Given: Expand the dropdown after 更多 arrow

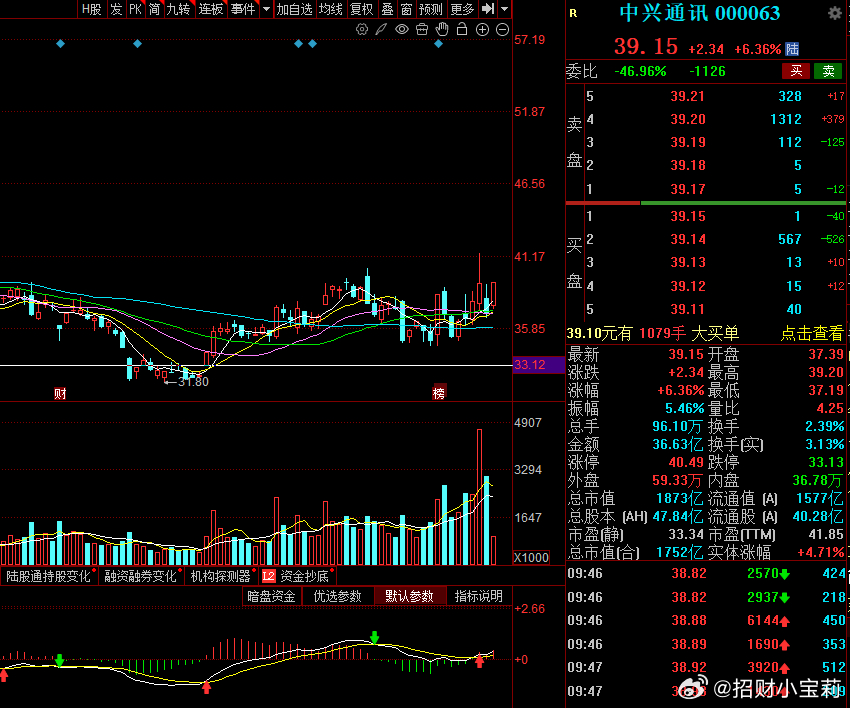Looking at the screenshot, I should pyautogui.click(x=505, y=9).
